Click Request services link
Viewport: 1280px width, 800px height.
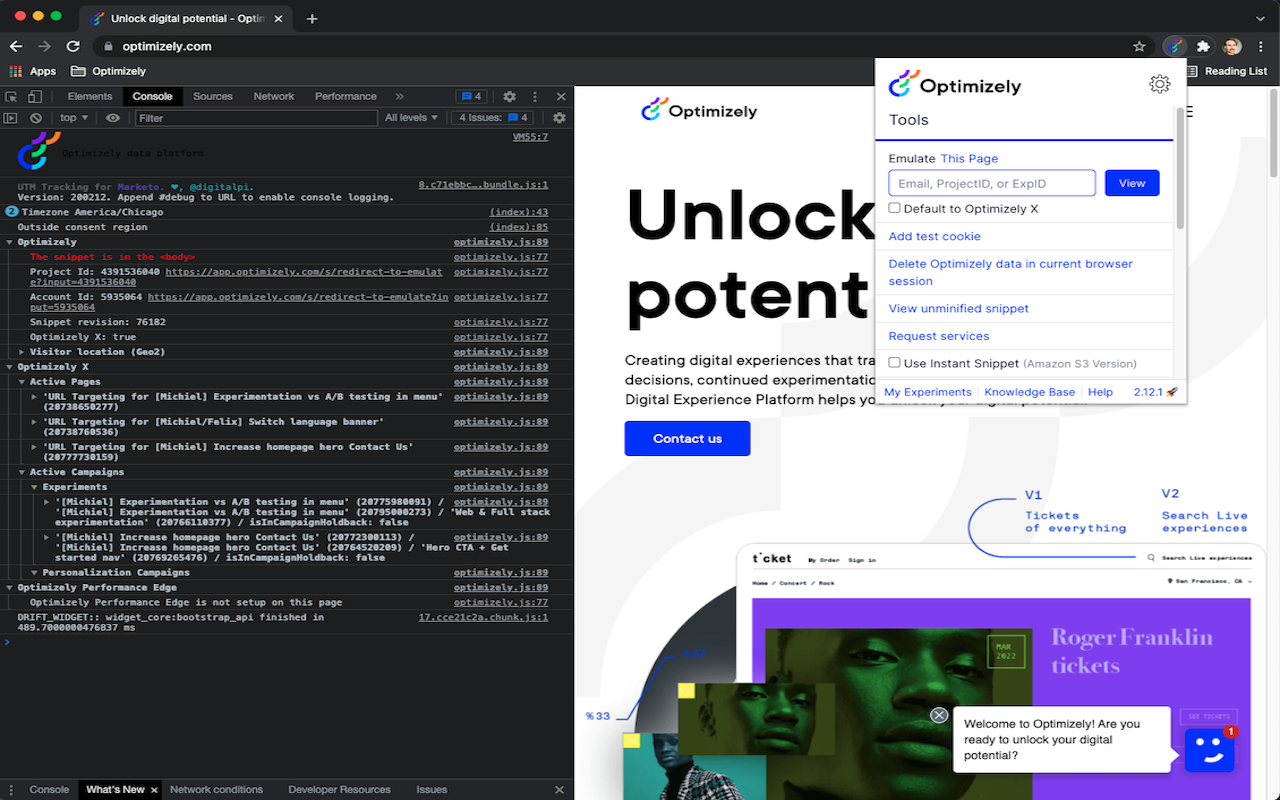coord(939,336)
